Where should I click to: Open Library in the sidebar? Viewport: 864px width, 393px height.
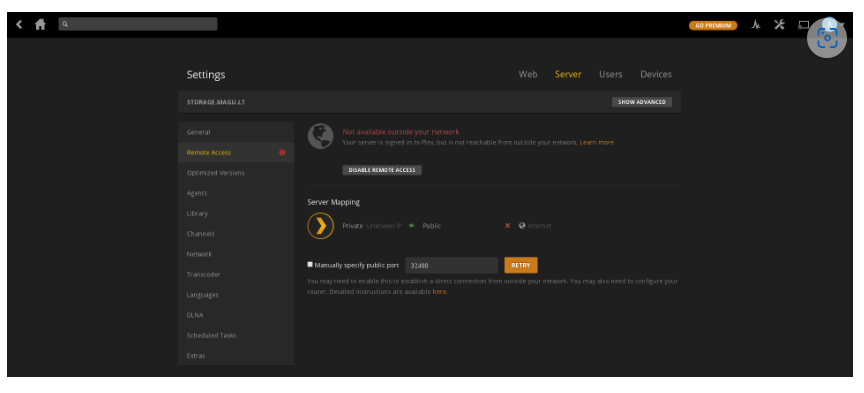click(x=236, y=214)
